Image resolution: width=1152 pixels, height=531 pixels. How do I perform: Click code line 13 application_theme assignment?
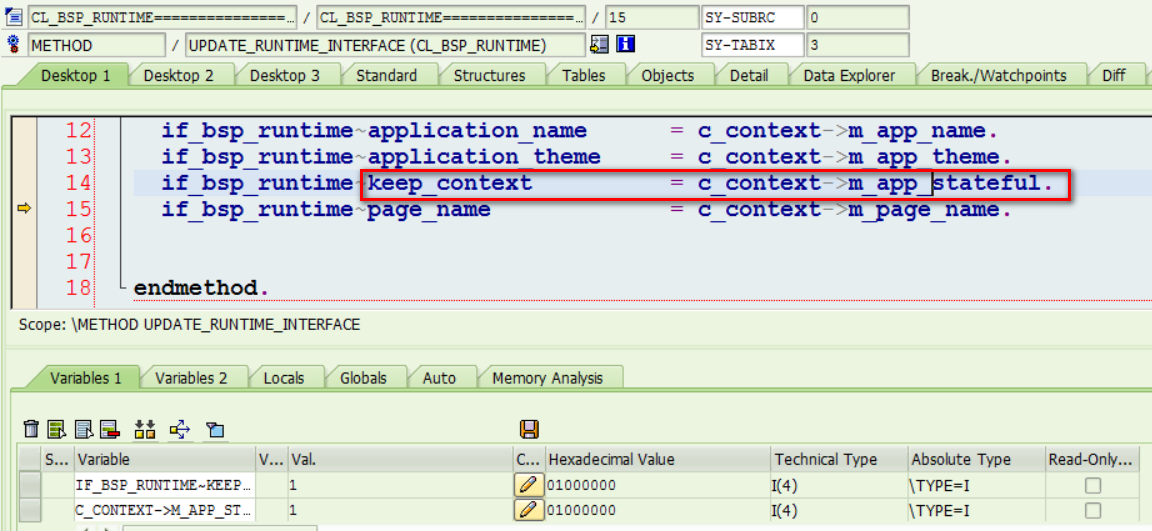[586, 157]
